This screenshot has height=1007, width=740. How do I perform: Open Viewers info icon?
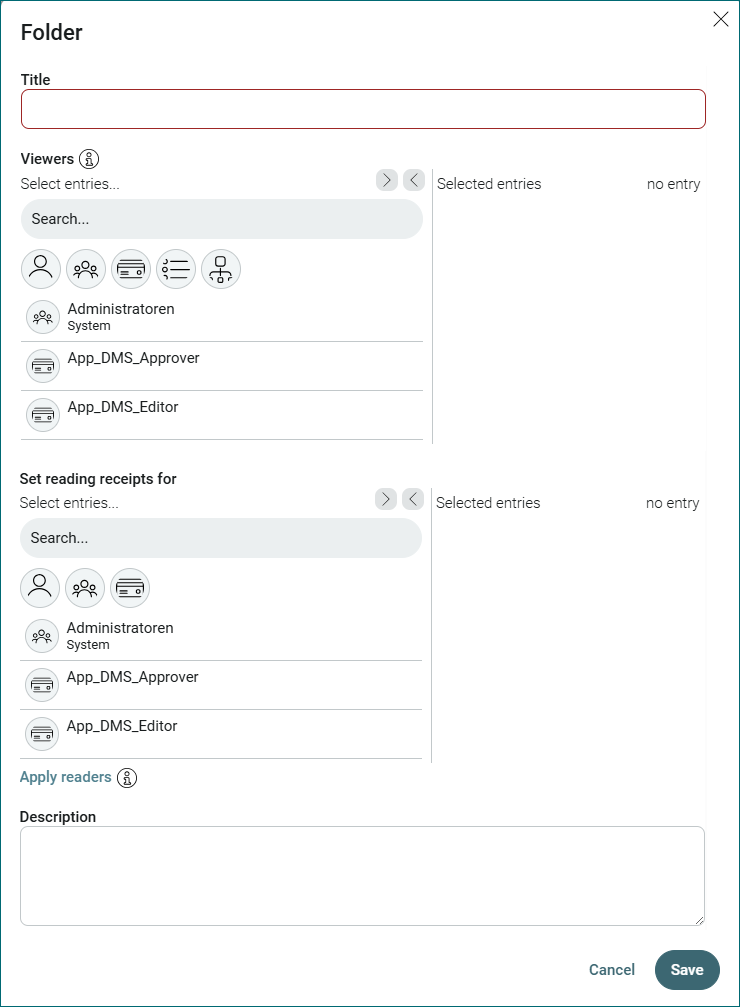[x=89, y=159]
